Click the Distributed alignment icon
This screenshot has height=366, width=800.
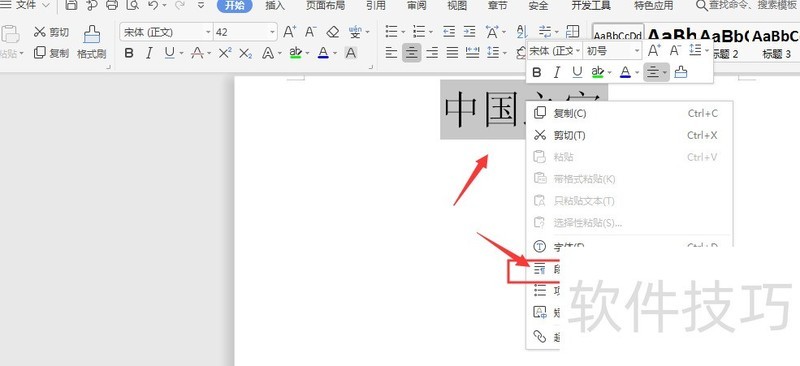click(473, 53)
